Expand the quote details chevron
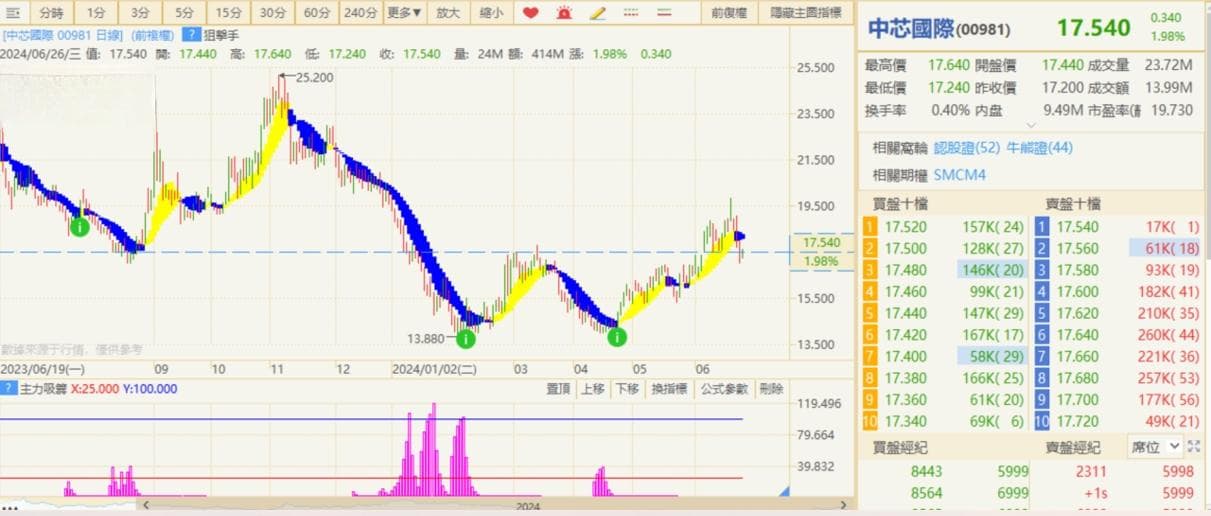The width and height of the screenshot is (1211, 516). point(1032,126)
